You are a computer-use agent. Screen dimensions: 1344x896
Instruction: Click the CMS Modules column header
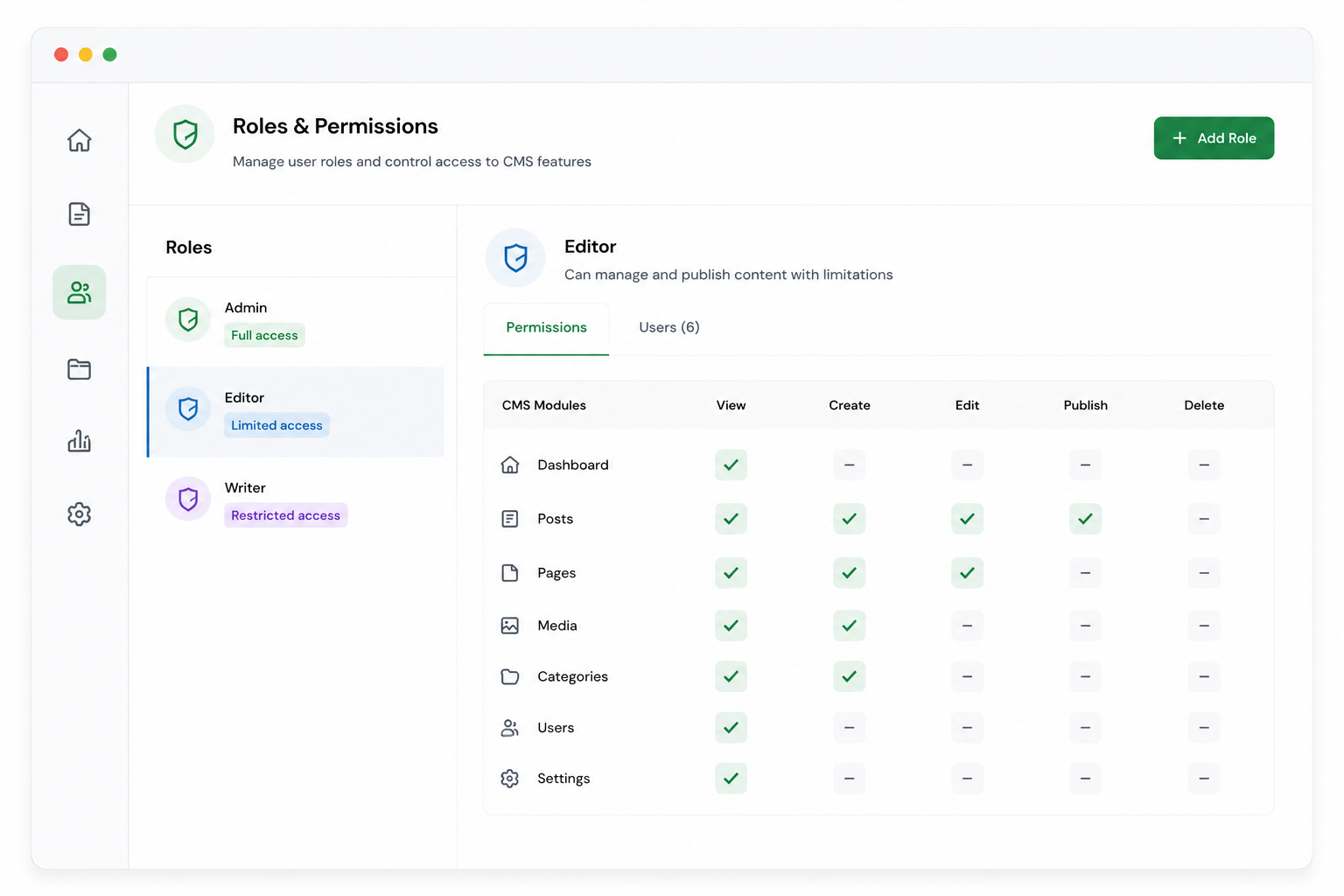point(544,405)
